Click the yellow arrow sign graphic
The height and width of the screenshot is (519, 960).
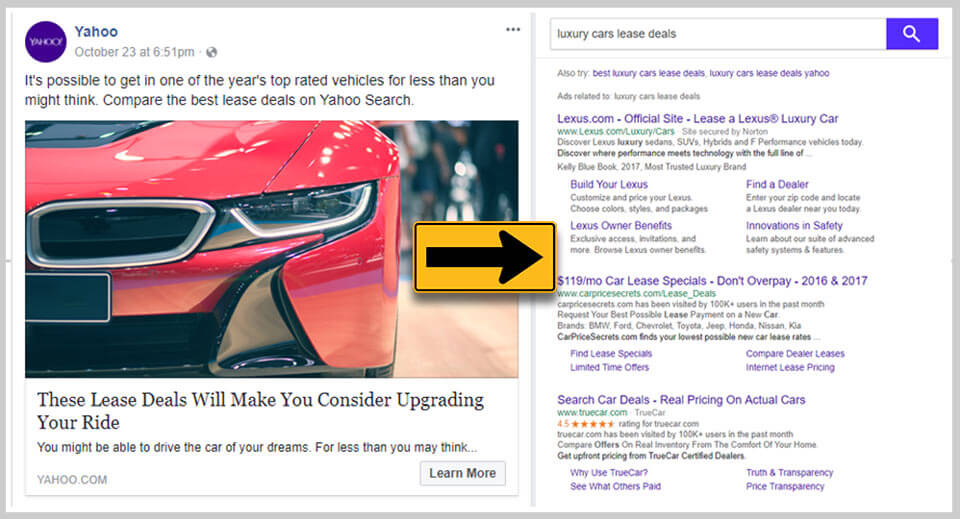click(x=485, y=257)
